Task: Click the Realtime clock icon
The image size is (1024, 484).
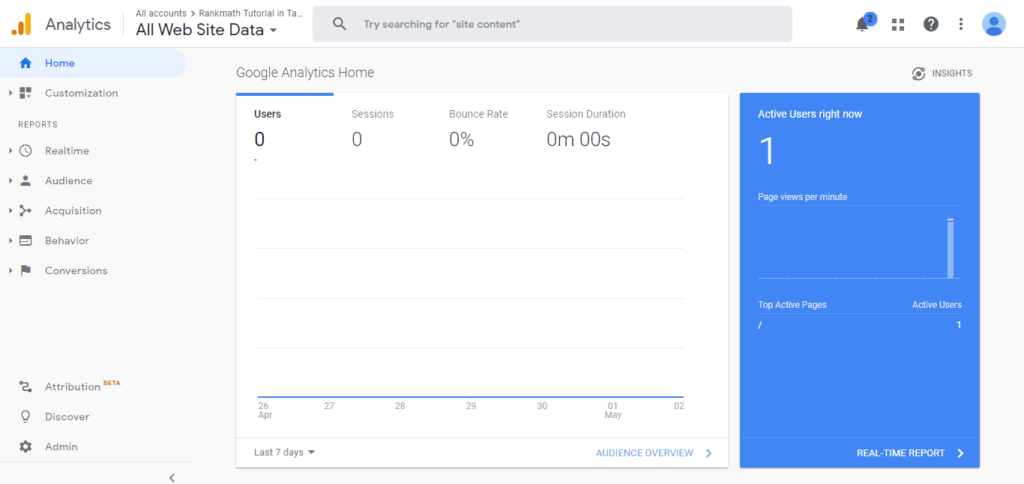Action: tap(25, 151)
